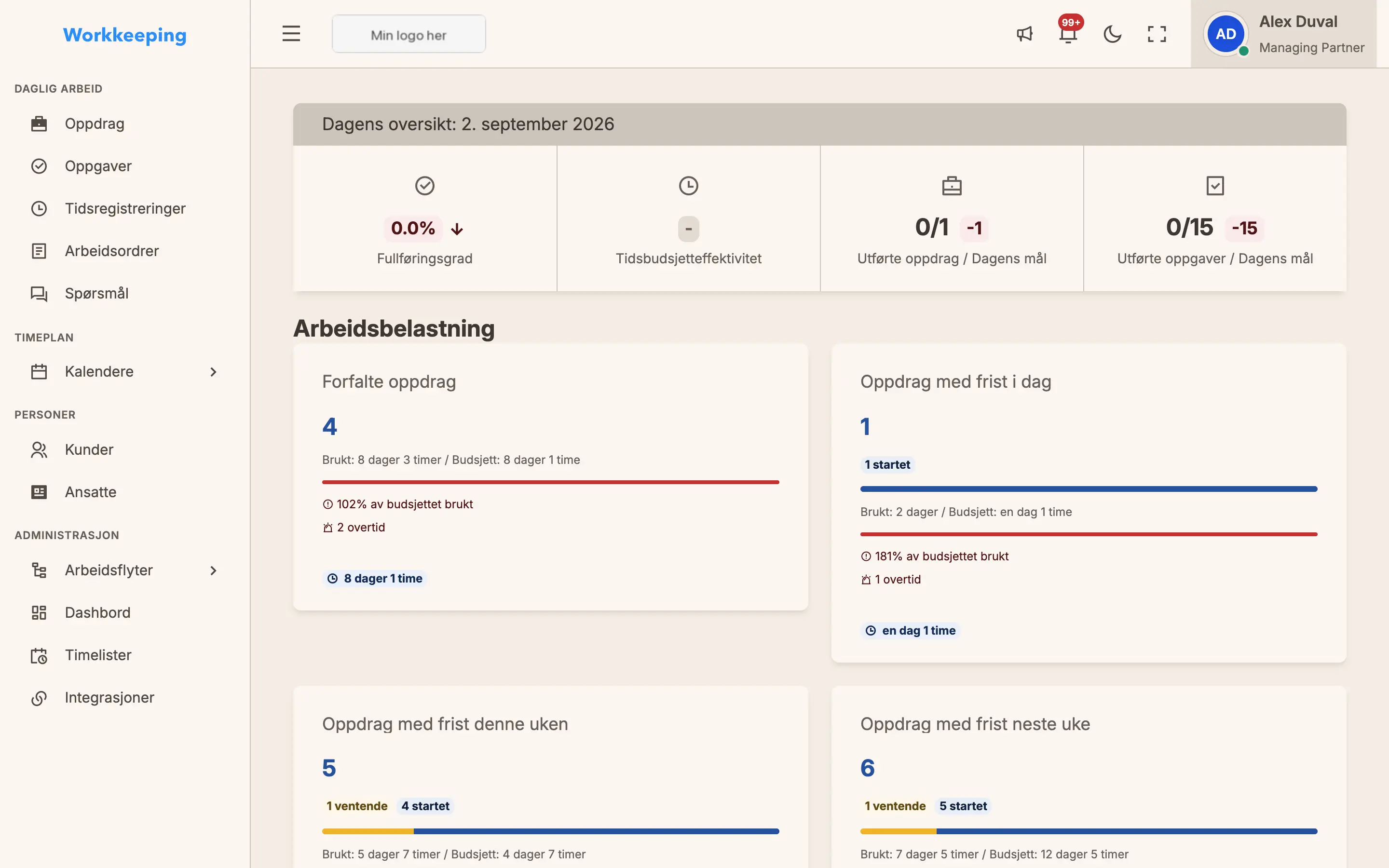Open Oppdrag med frist neste uke title
The height and width of the screenshot is (868, 1389).
point(975,724)
